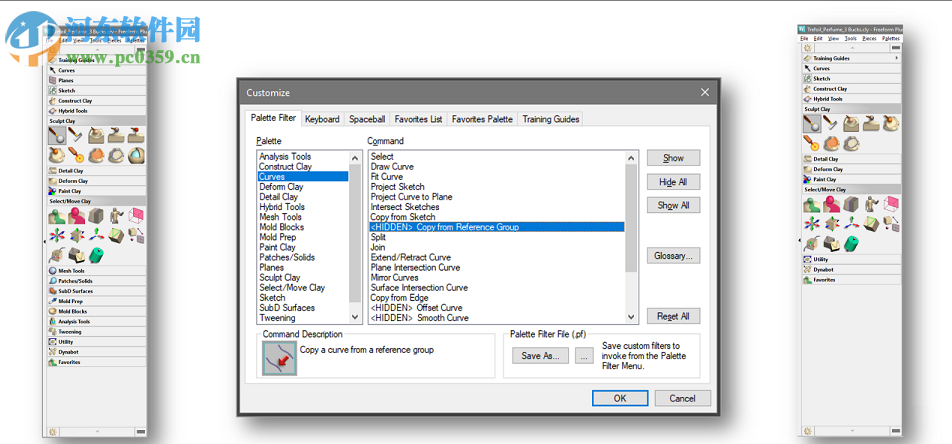Choose the blue sphere clay tool in left palette
952x444 pixels.
[136, 155]
